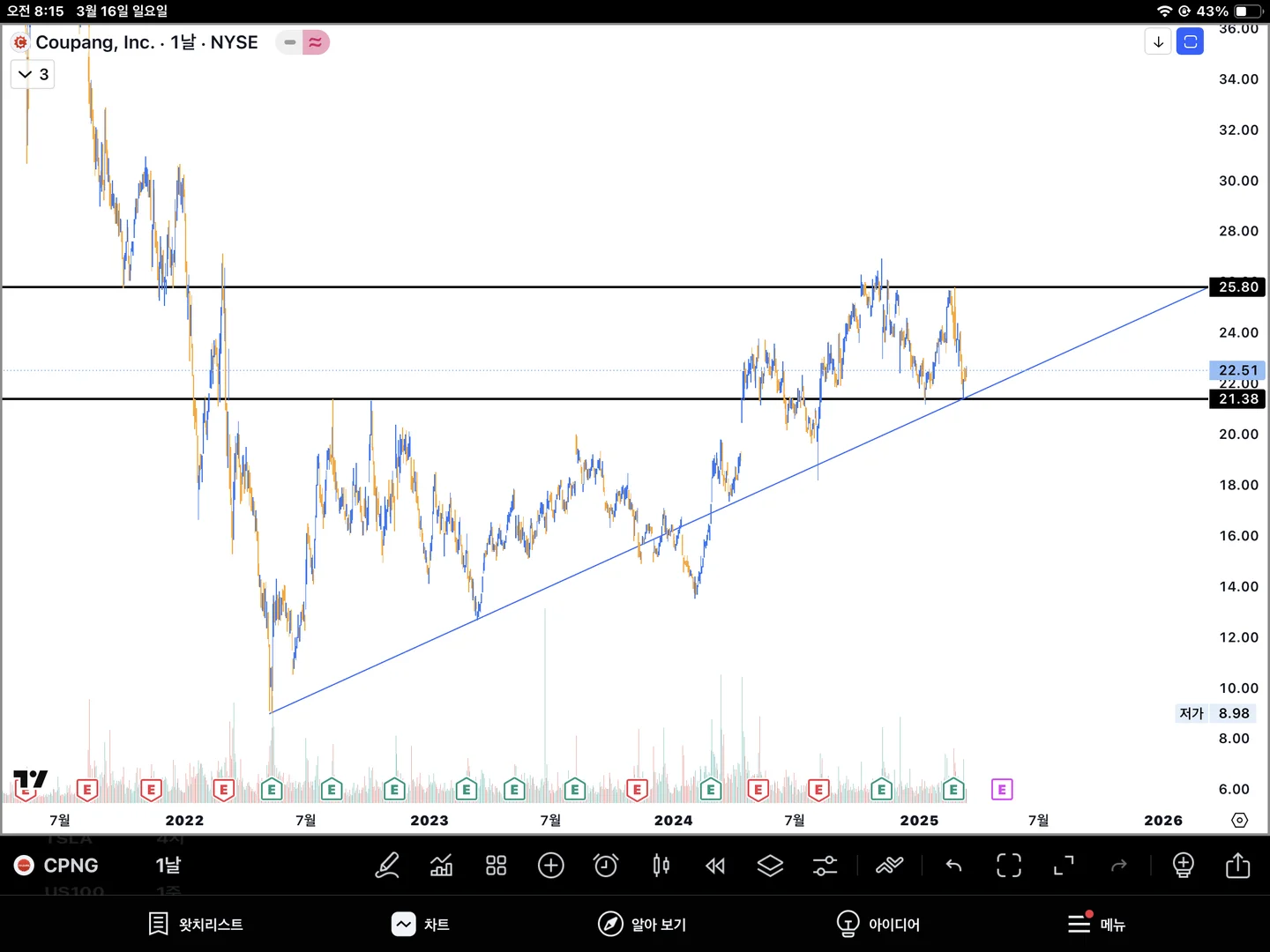
Task: Tap the purple upcoming earnings E marker
Action: (x=1002, y=789)
